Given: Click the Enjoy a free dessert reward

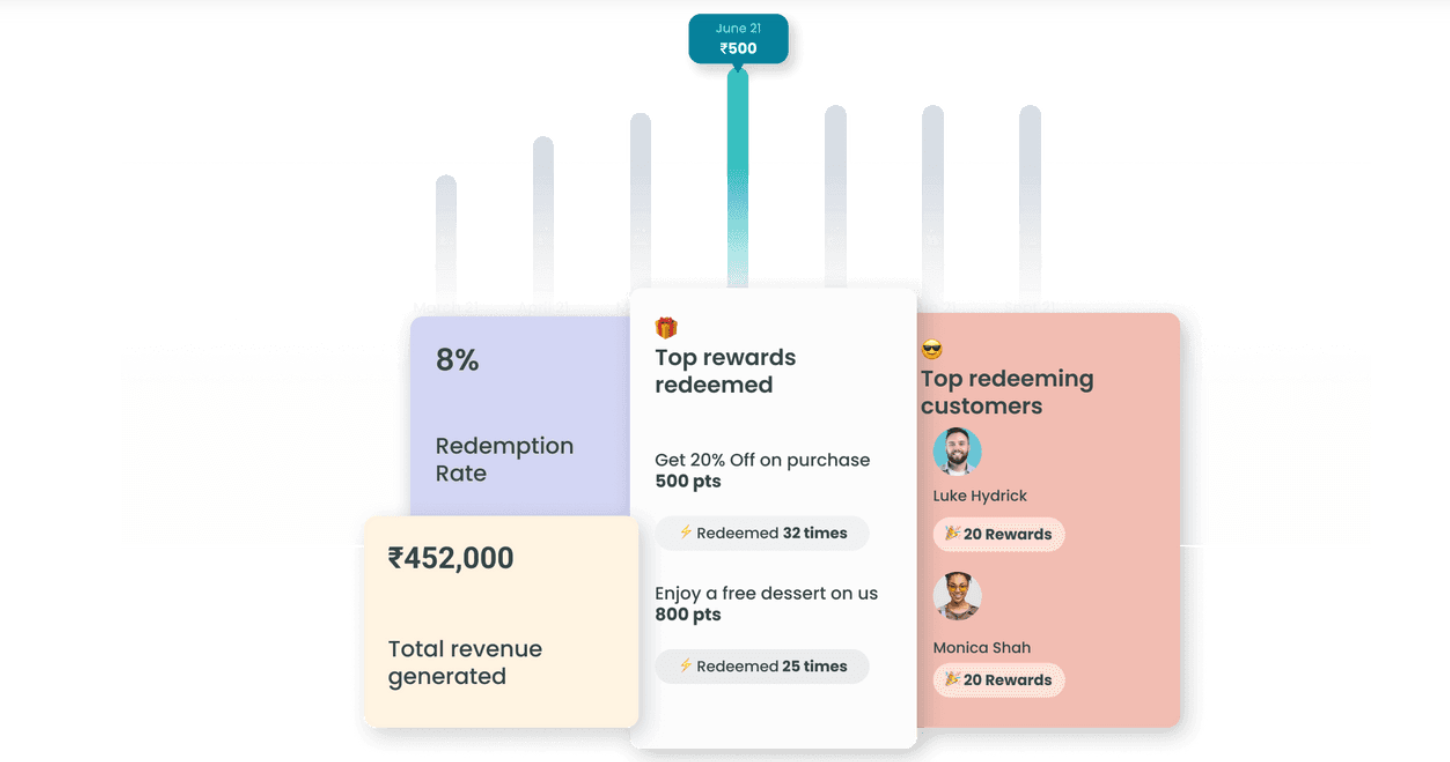Looking at the screenshot, I should coord(766,603).
